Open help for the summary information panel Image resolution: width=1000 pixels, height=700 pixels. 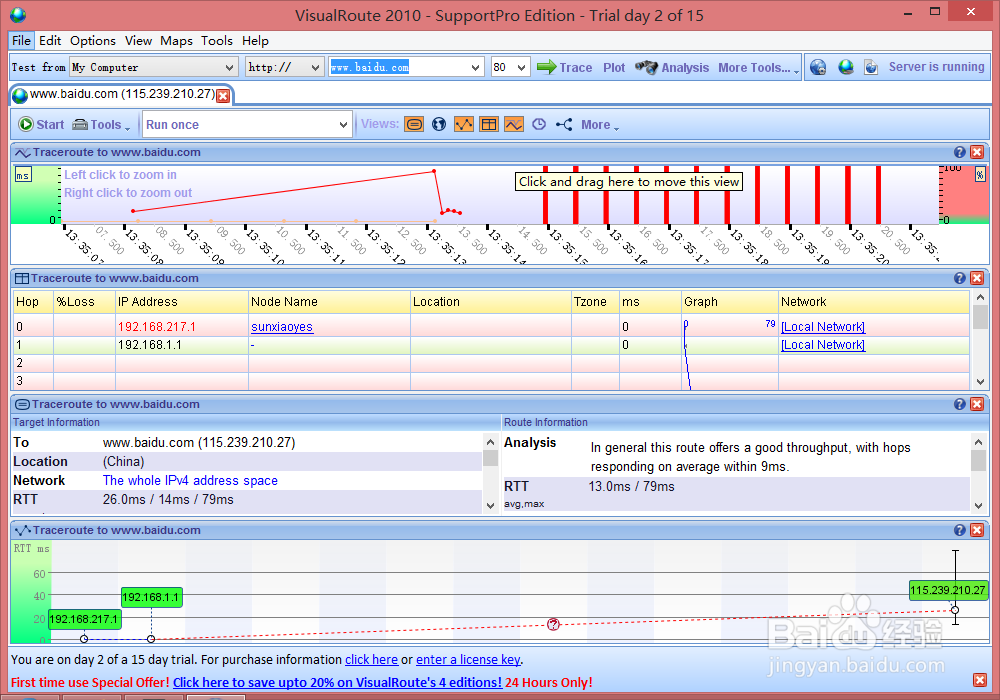960,404
